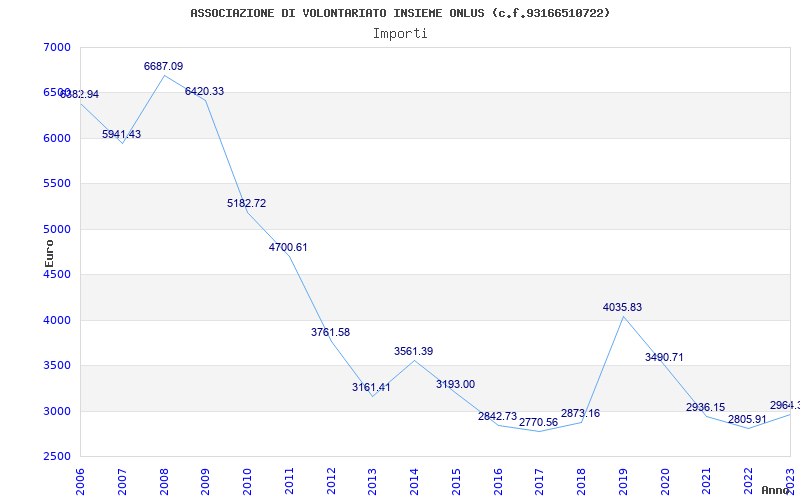Click the 2013 low point on the line

372,396
